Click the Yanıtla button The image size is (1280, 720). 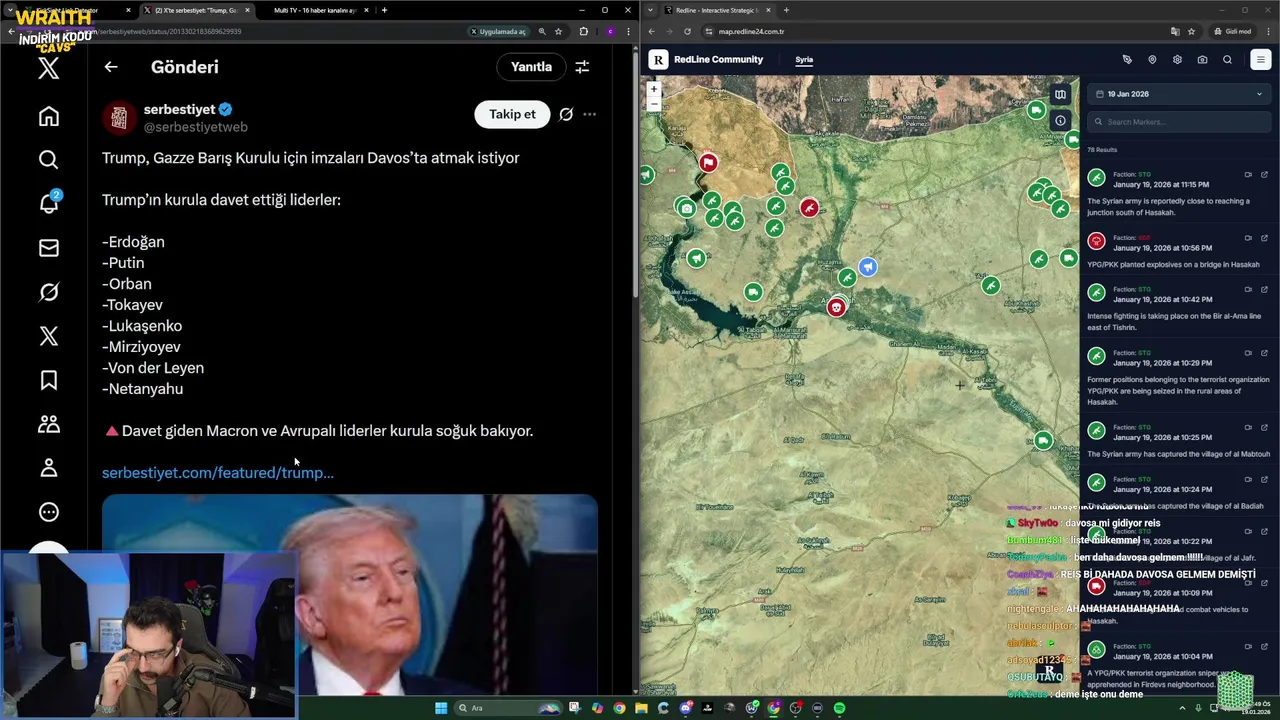click(x=531, y=67)
